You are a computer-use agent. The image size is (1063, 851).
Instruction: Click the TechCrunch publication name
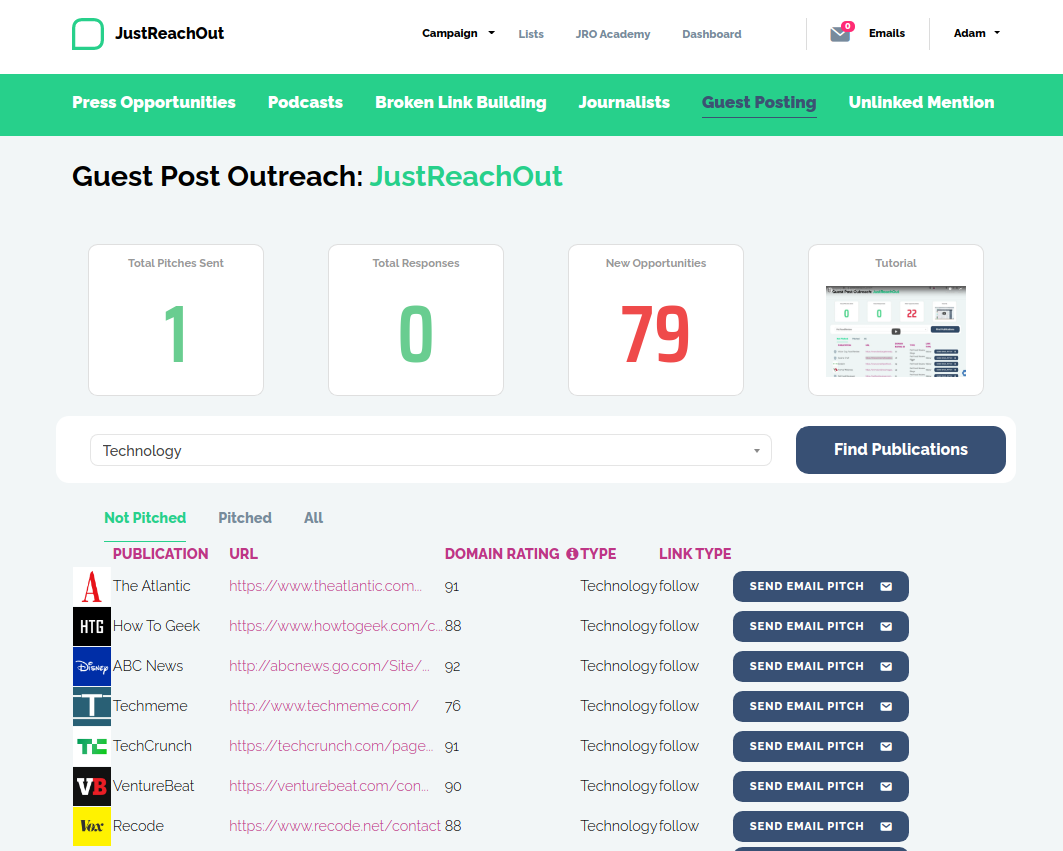(153, 746)
